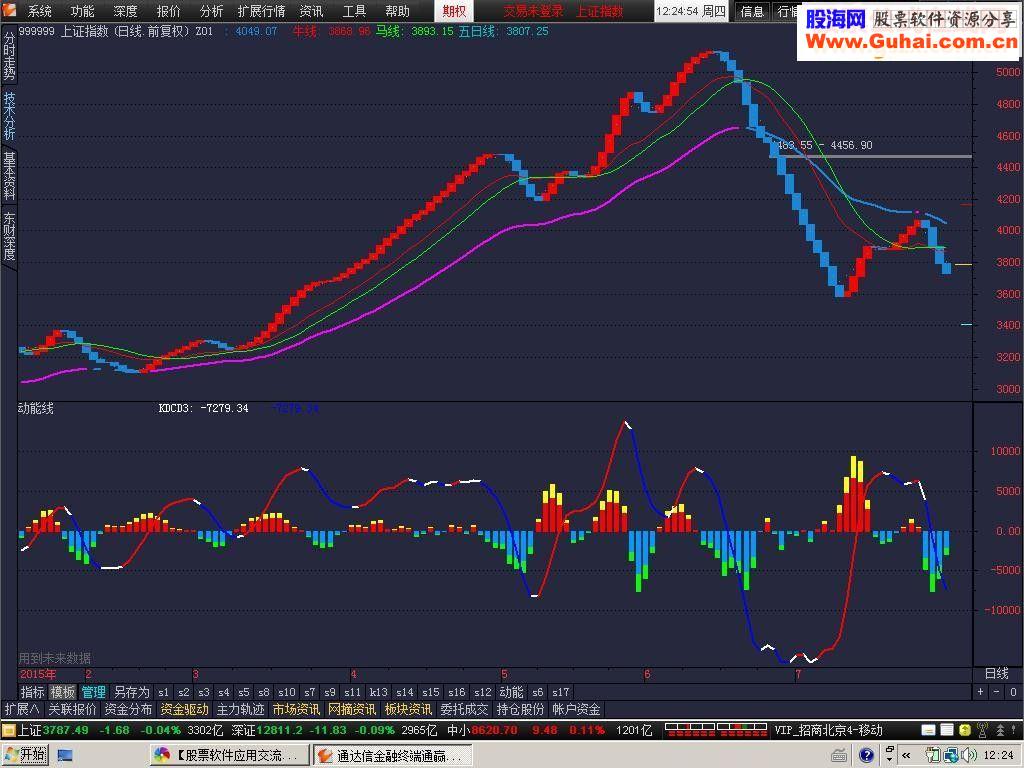The width and height of the screenshot is (1024, 768).
Task: Open the 深度 menu
Action: (x=125, y=10)
